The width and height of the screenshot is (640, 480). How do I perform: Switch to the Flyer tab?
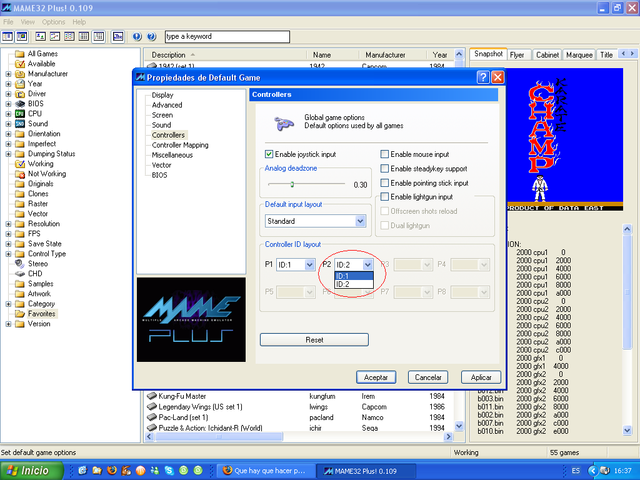517,55
